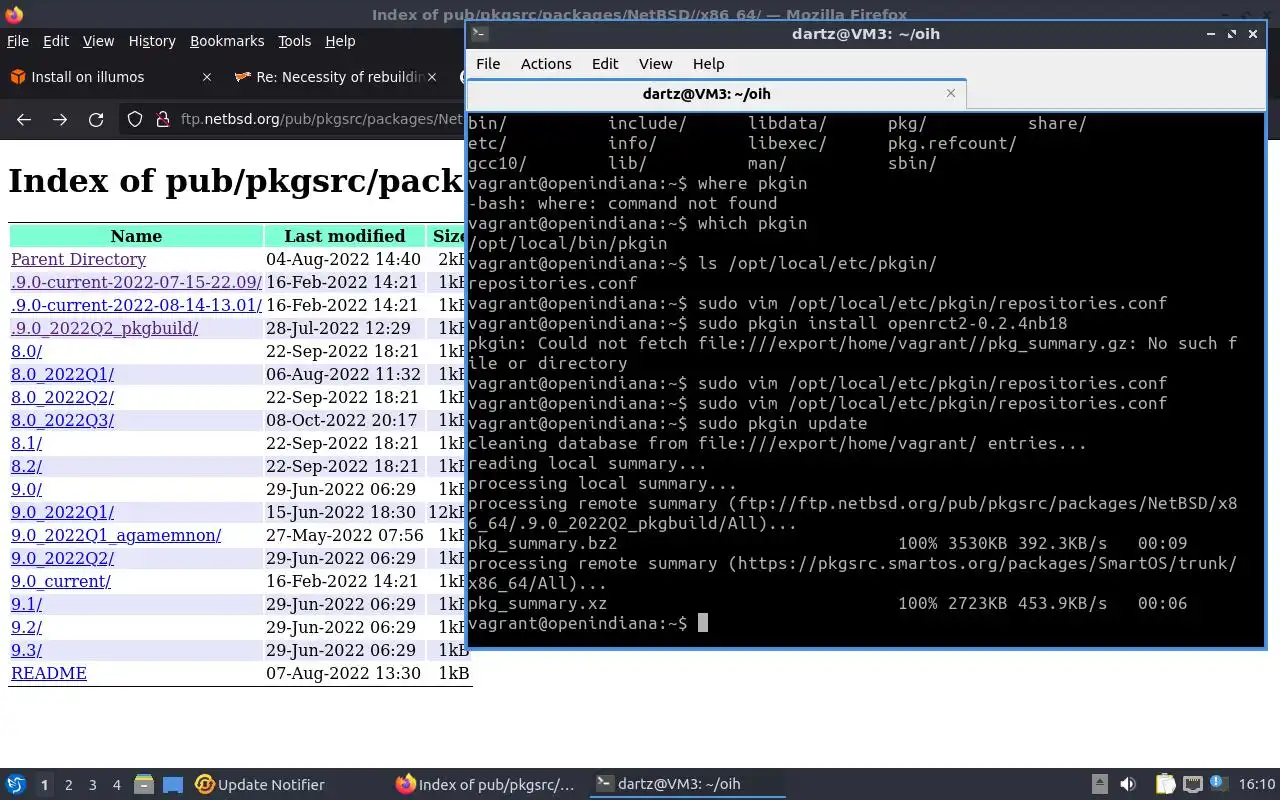Open Firefox Help menu
Image resolution: width=1280 pixels, height=800 pixels.
click(x=340, y=41)
